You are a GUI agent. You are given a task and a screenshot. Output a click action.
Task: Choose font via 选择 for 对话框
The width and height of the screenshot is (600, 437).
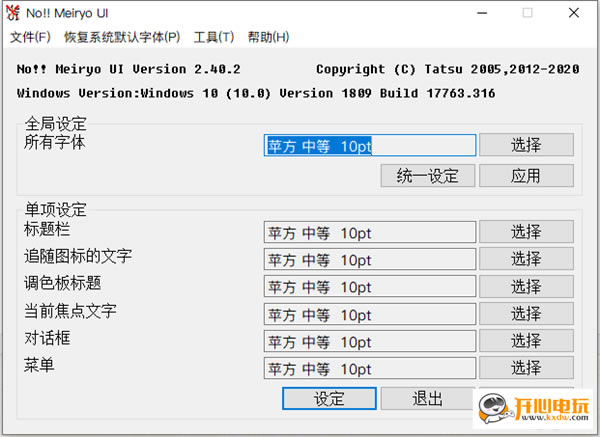[x=526, y=341]
